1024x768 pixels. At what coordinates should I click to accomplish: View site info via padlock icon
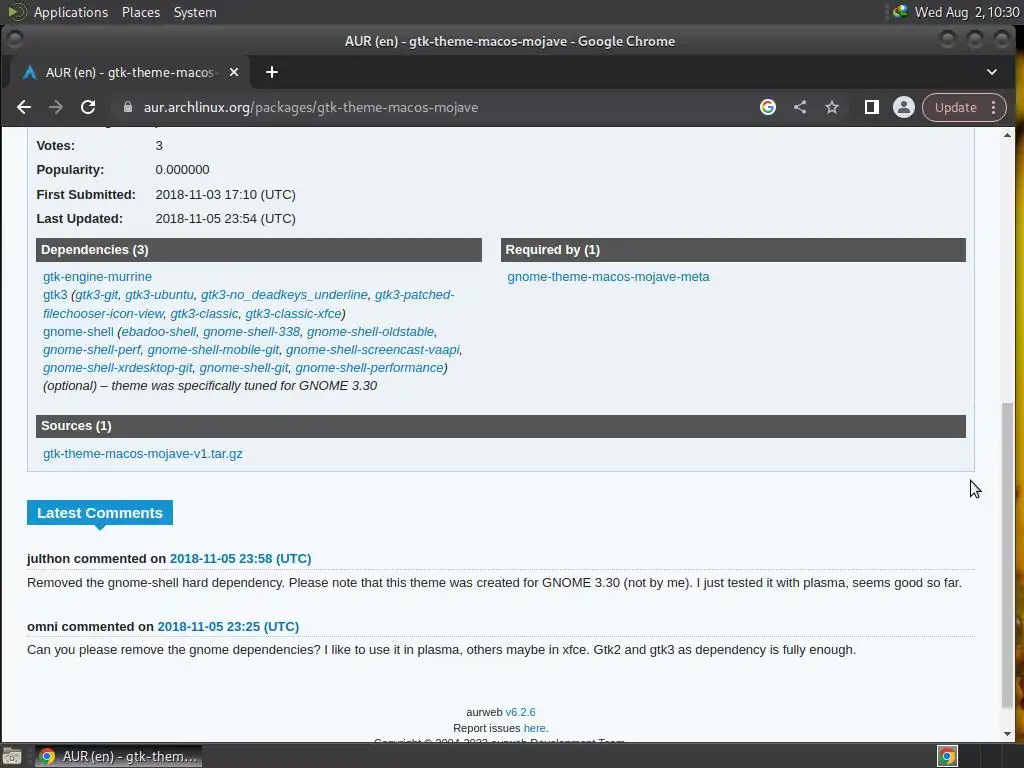tap(128, 107)
